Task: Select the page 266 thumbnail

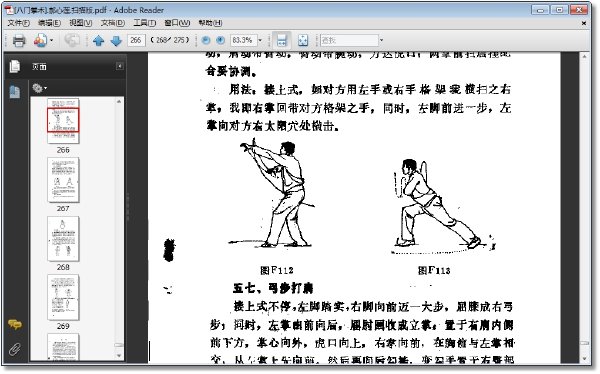Action: [x=63, y=121]
